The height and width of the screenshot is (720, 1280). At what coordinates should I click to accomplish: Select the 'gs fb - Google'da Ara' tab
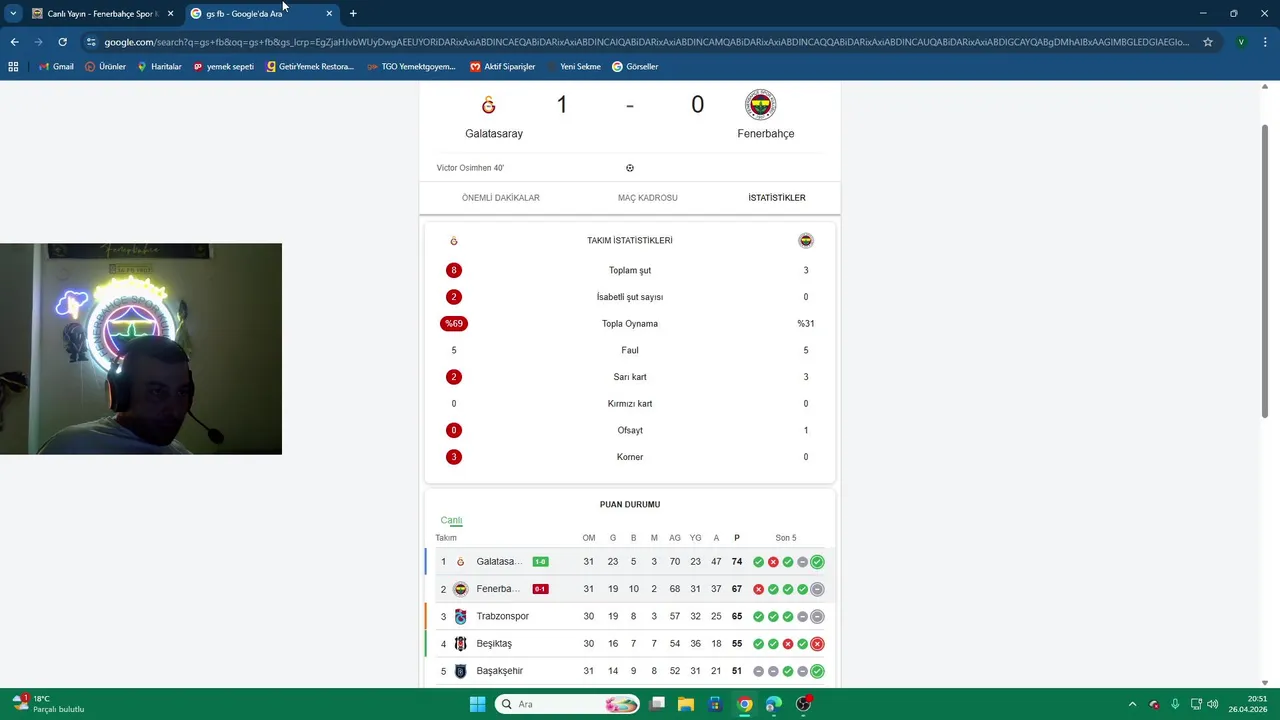[x=261, y=14]
